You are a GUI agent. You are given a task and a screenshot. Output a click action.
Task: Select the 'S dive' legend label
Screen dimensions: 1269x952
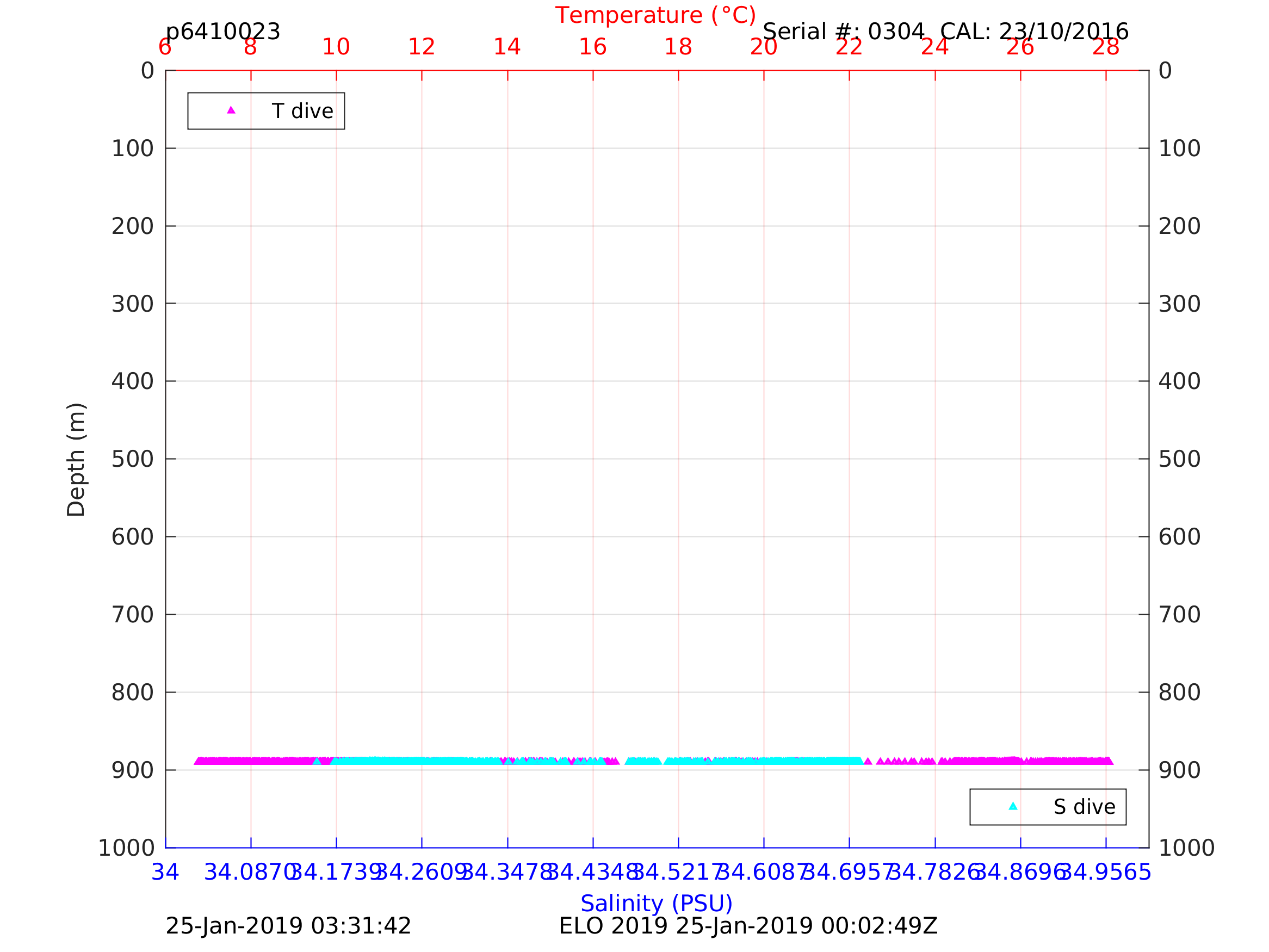pos(1084,807)
